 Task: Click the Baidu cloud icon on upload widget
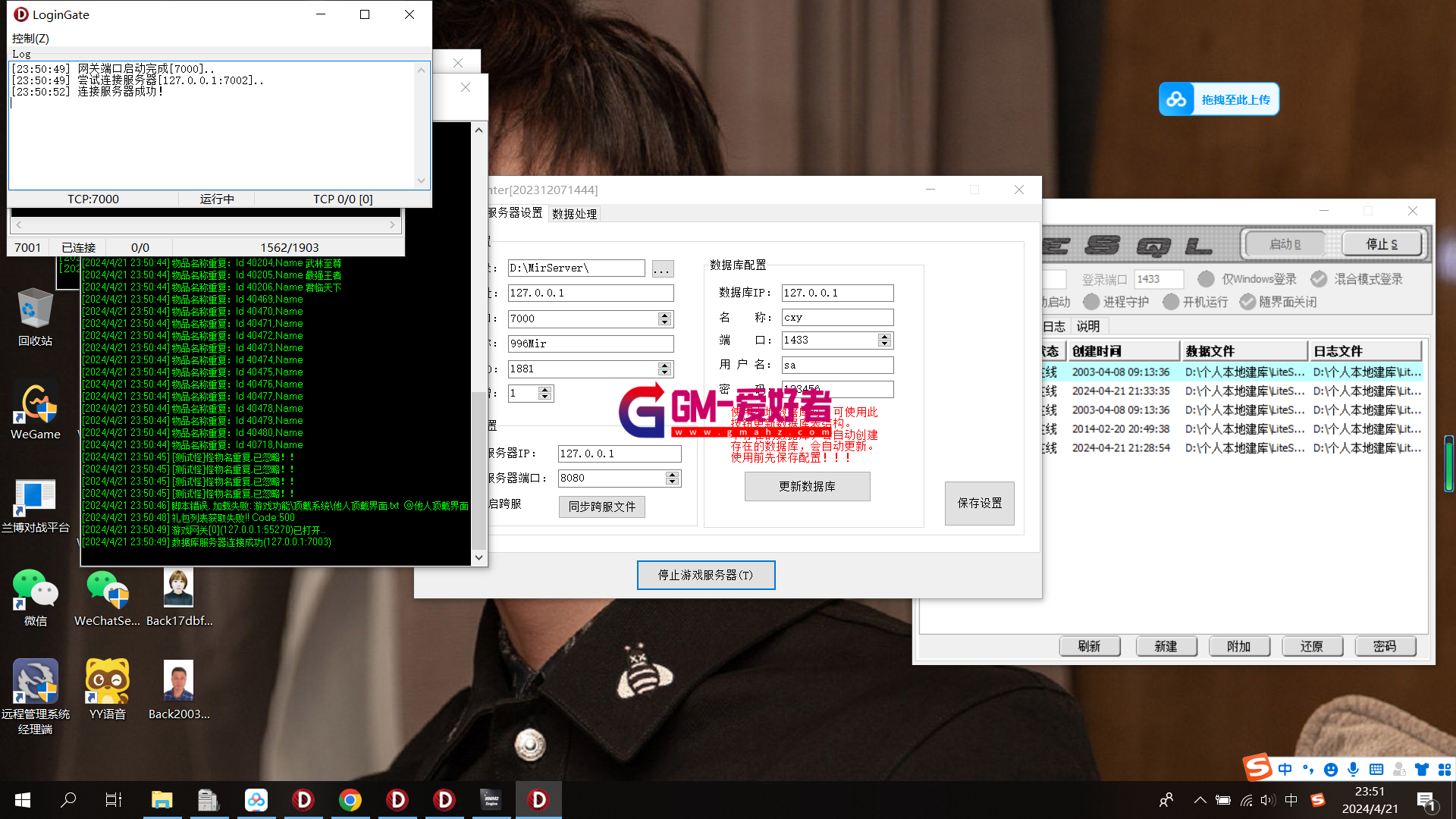click(x=1176, y=99)
